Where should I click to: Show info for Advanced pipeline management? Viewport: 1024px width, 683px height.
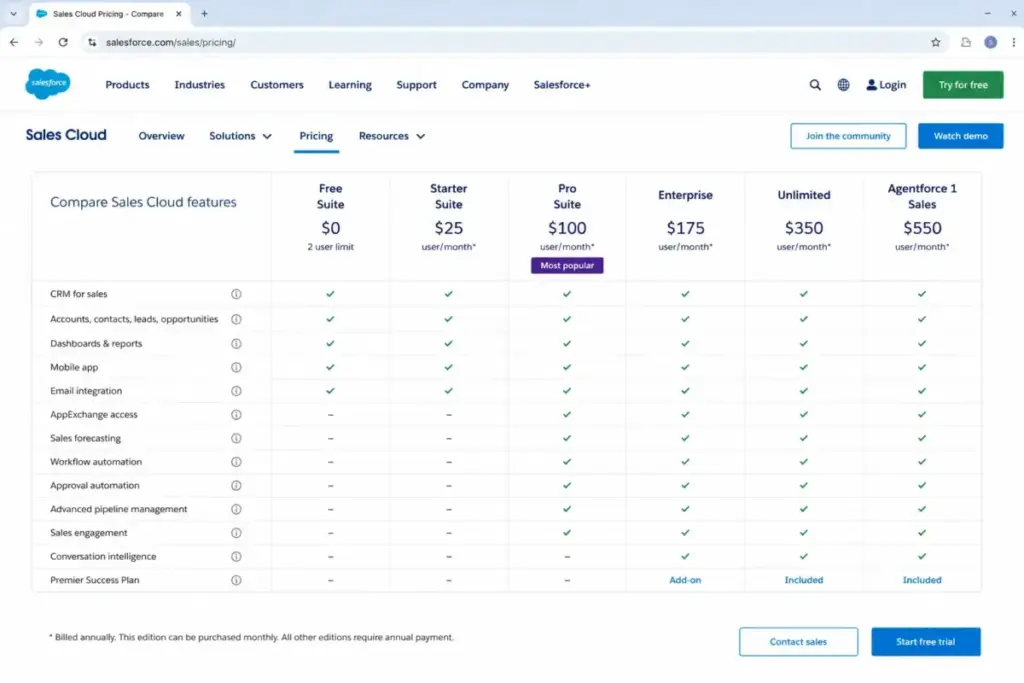click(236, 509)
